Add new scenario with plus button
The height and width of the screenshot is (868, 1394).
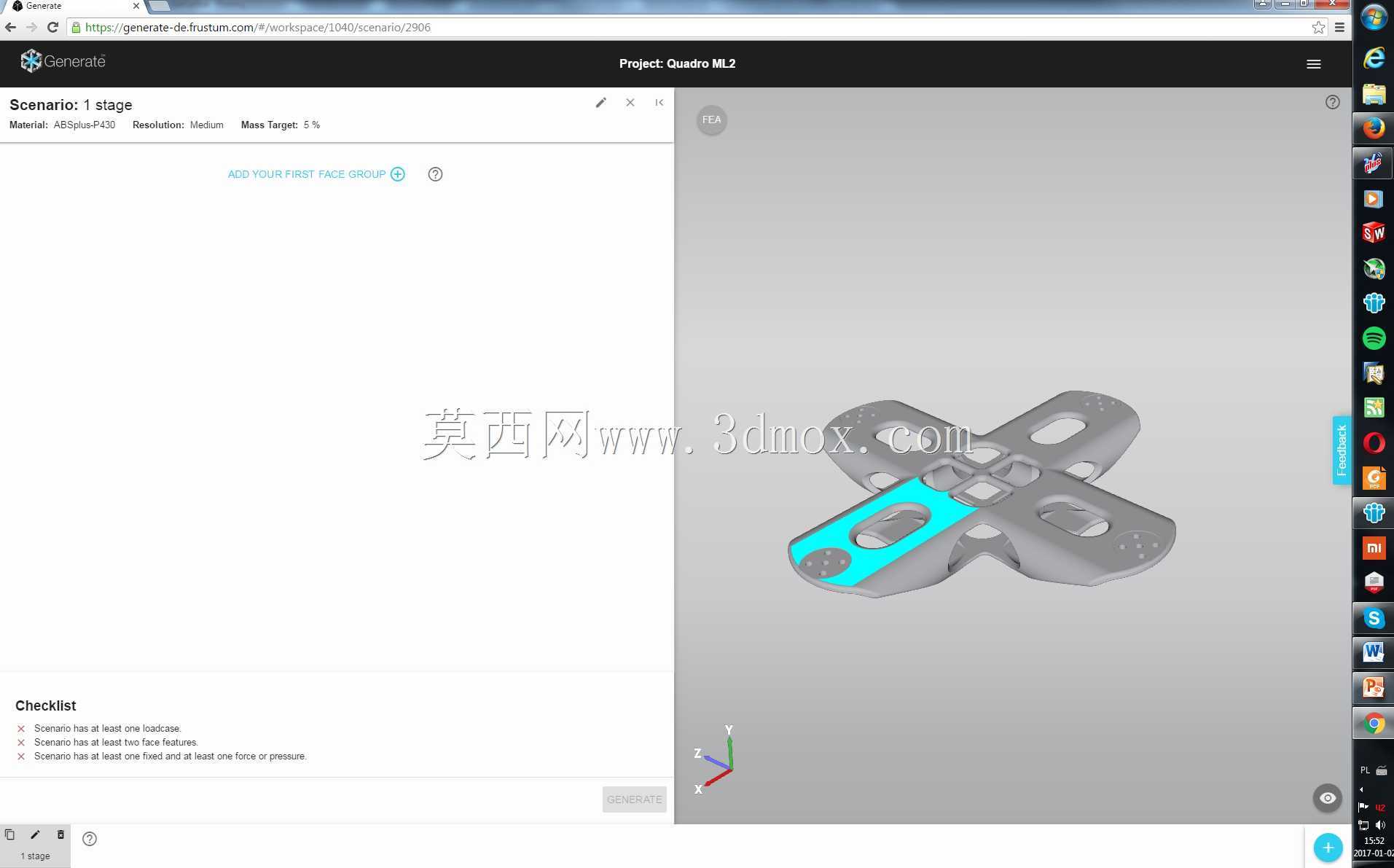(x=1328, y=848)
